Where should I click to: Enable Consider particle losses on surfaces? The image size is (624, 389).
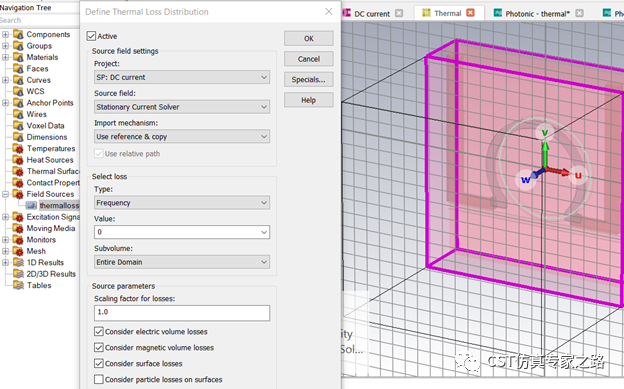(x=99, y=379)
